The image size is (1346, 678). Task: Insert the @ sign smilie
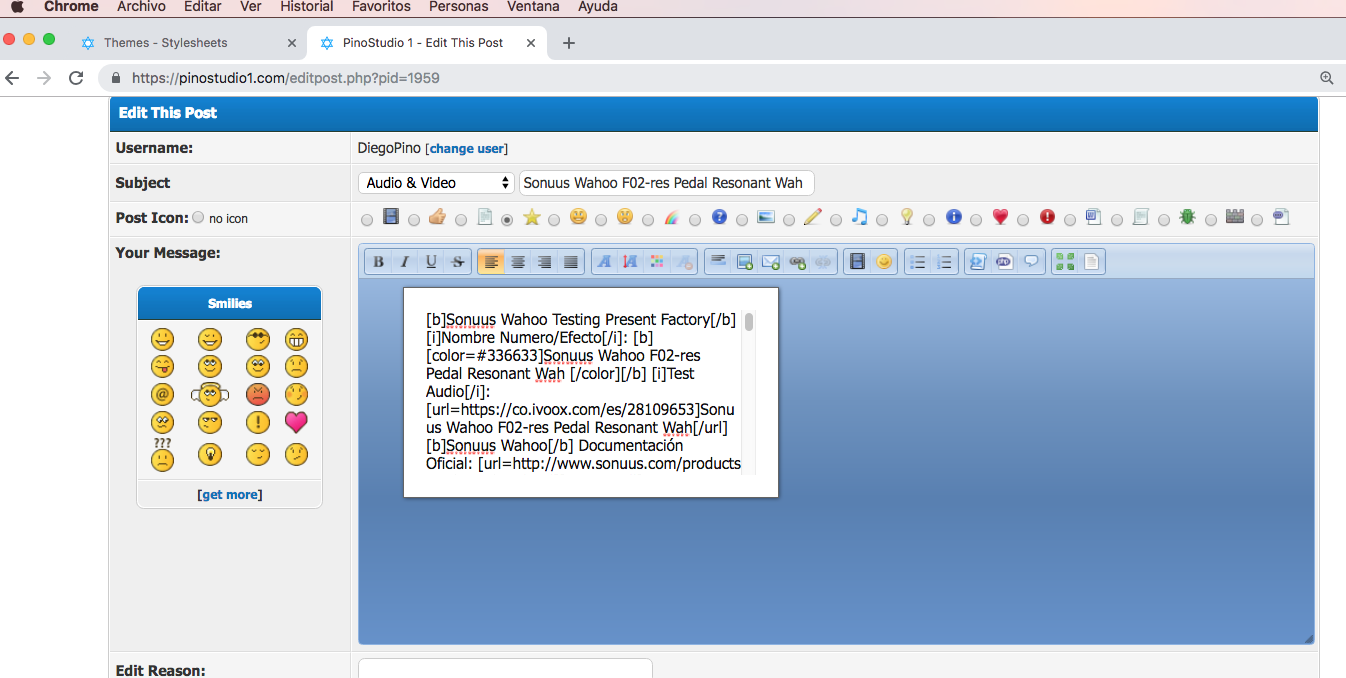(162, 394)
